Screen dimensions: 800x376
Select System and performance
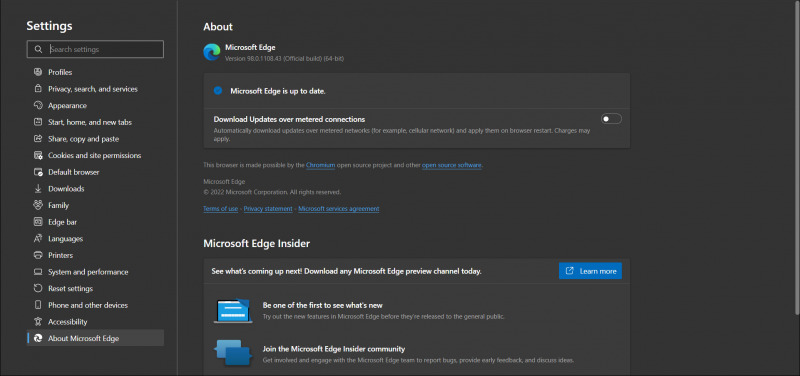tap(95, 272)
